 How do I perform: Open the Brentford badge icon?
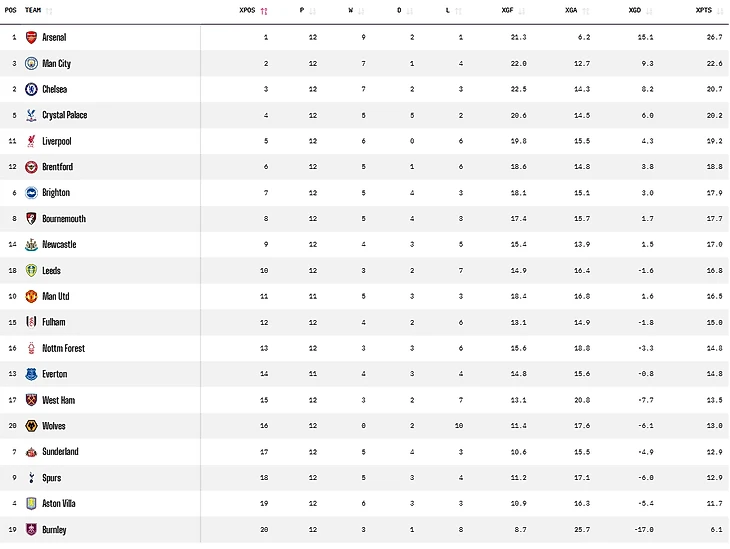[31, 167]
